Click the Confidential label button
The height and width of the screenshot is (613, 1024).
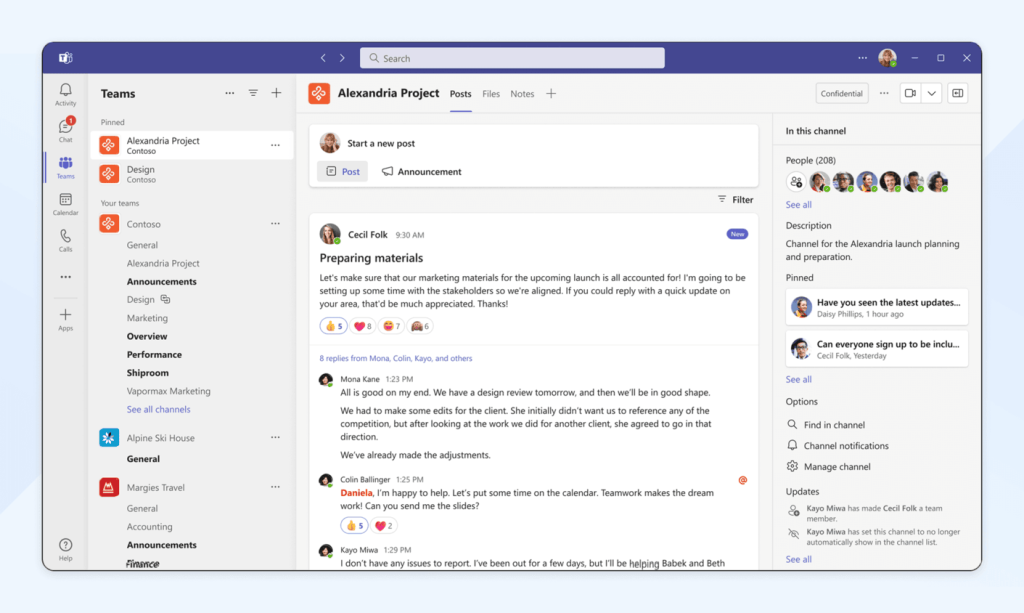[x=842, y=93]
